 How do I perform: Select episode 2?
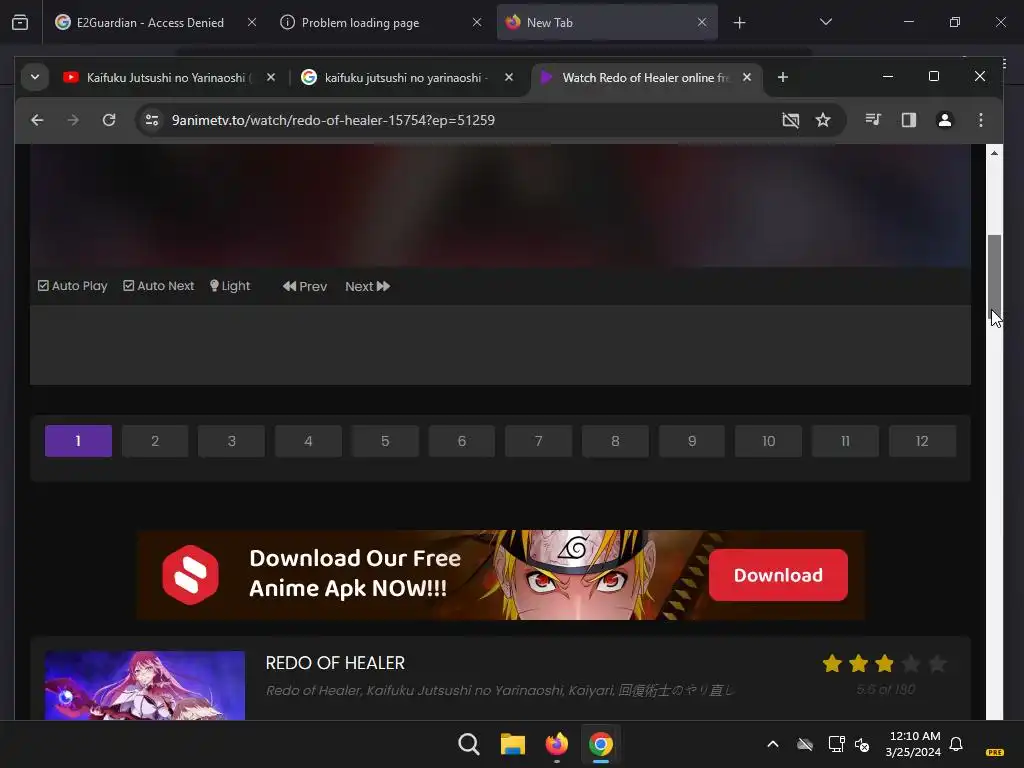coord(155,441)
